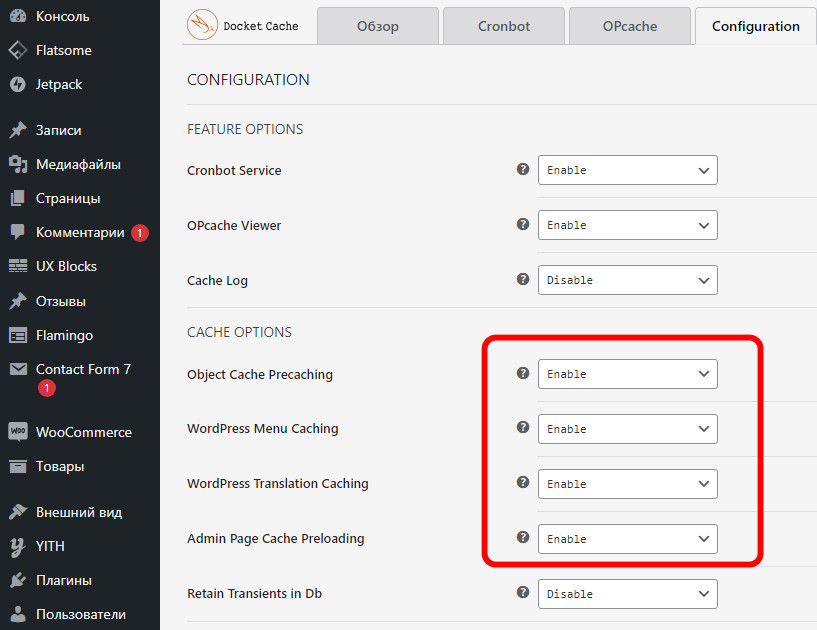Viewport: 817px width, 630px height.
Task: Go to Плагины in admin sidebar
Action: pos(64,580)
